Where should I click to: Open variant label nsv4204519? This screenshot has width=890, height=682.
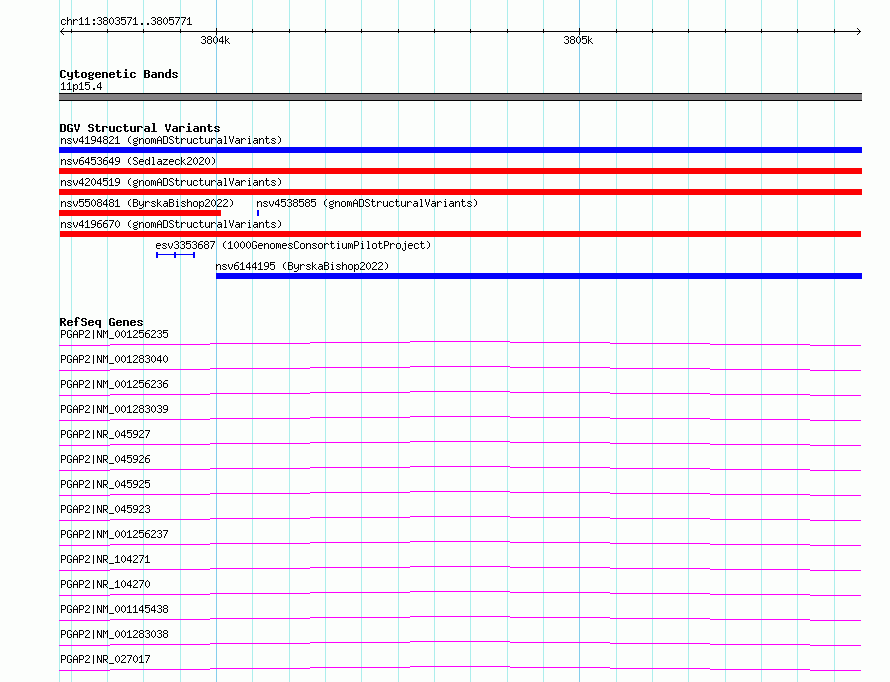click(171, 182)
